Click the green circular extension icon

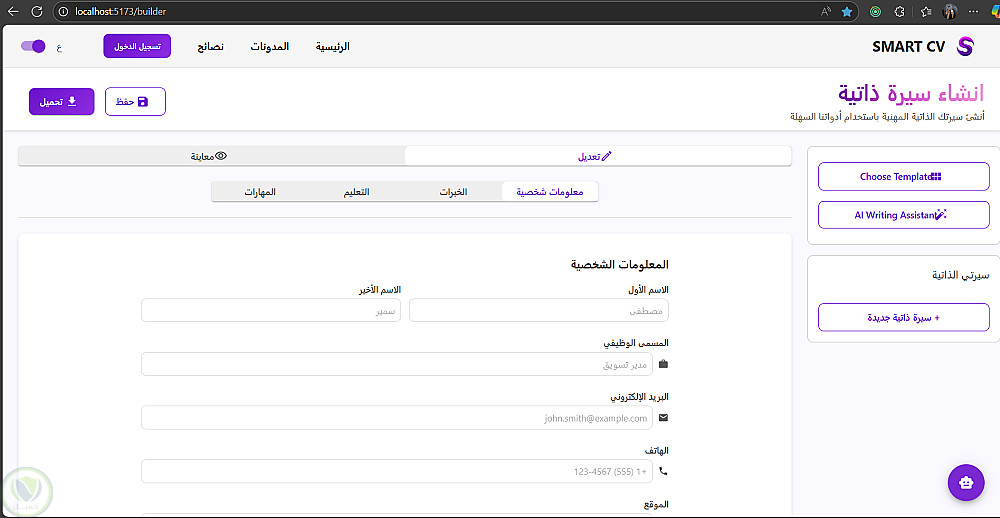pyautogui.click(x=876, y=11)
